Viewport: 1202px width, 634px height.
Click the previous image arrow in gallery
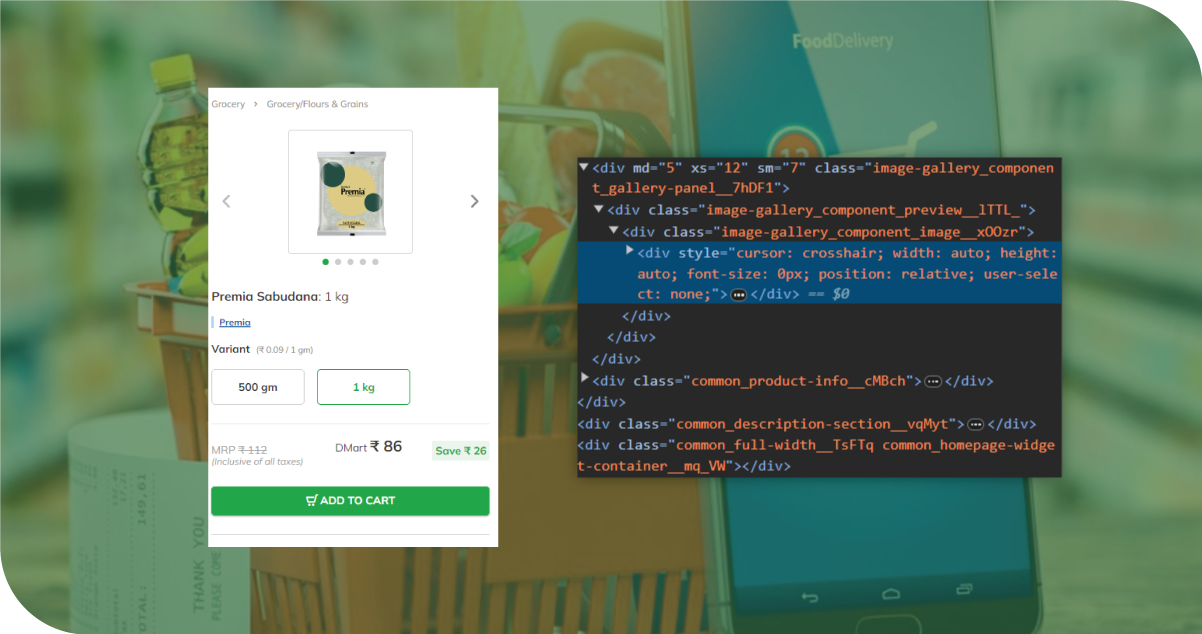pos(226,201)
